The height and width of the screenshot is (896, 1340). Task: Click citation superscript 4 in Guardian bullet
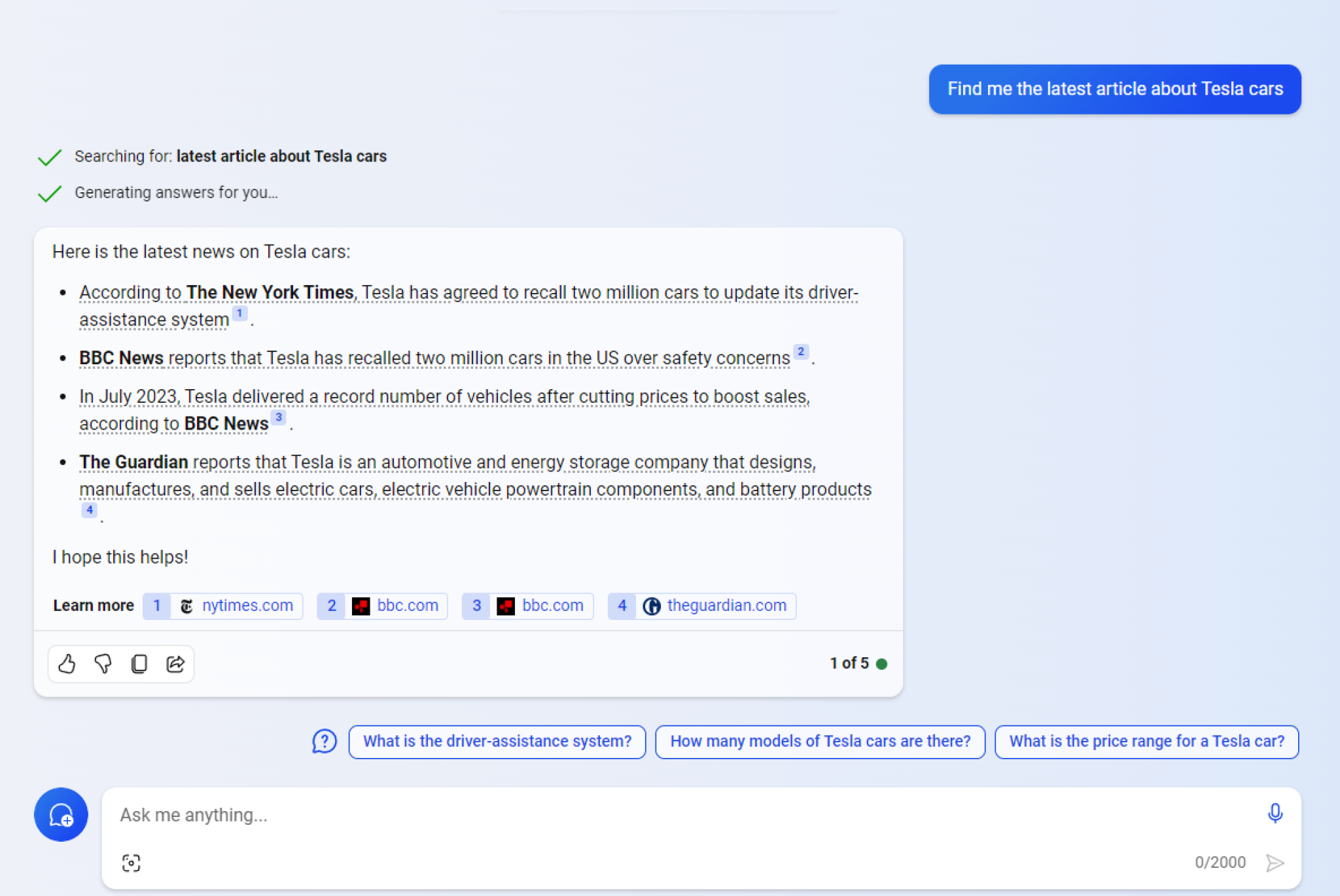(90, 510)
